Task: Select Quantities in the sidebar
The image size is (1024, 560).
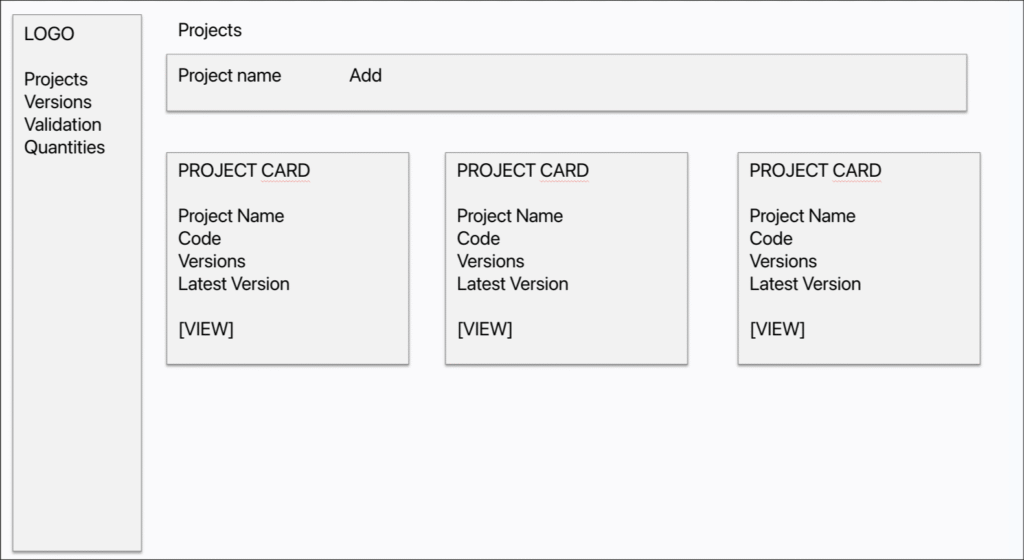Action: pos(64,148)
